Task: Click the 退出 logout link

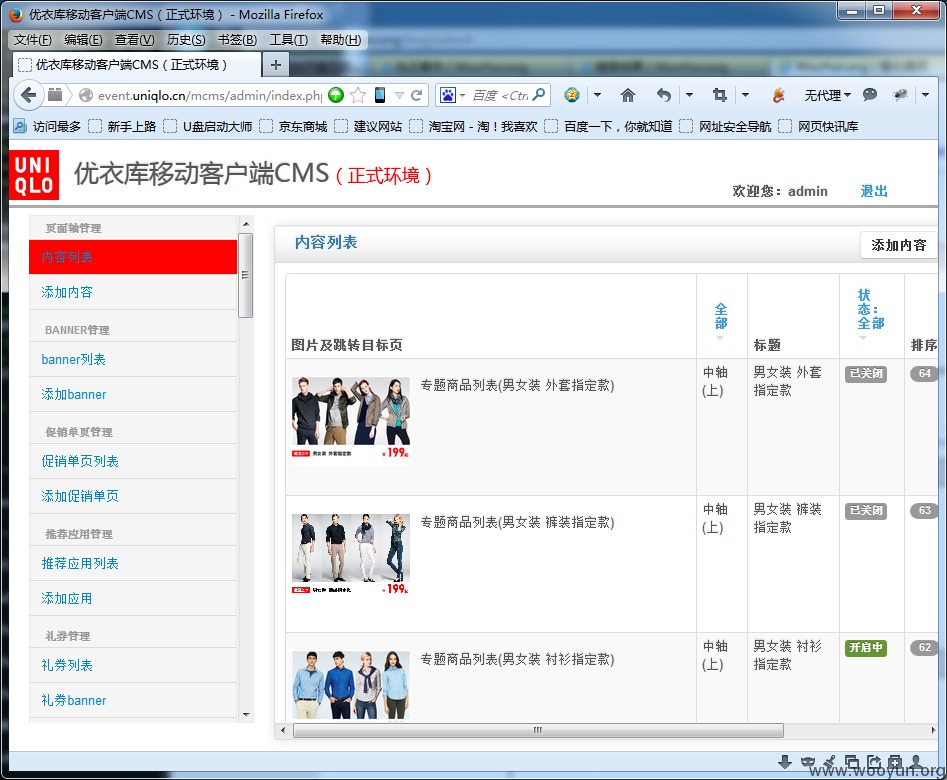Action: pyautogui.click(x=873, y=191)
